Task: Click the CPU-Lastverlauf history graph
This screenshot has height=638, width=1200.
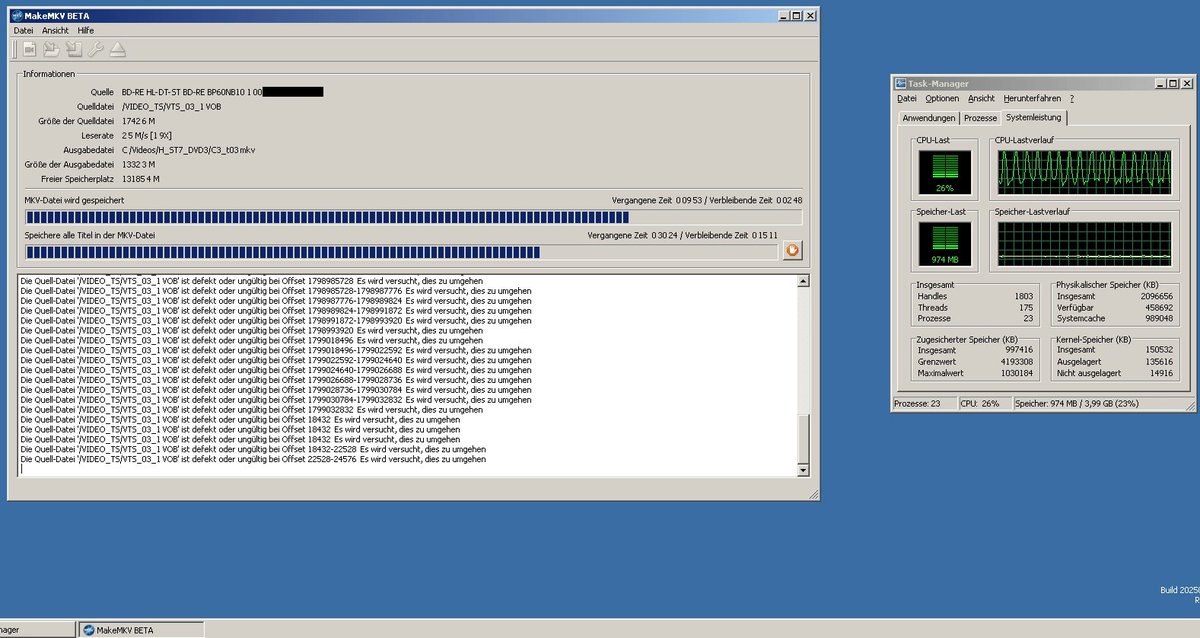Action: tap(1085, 171)
